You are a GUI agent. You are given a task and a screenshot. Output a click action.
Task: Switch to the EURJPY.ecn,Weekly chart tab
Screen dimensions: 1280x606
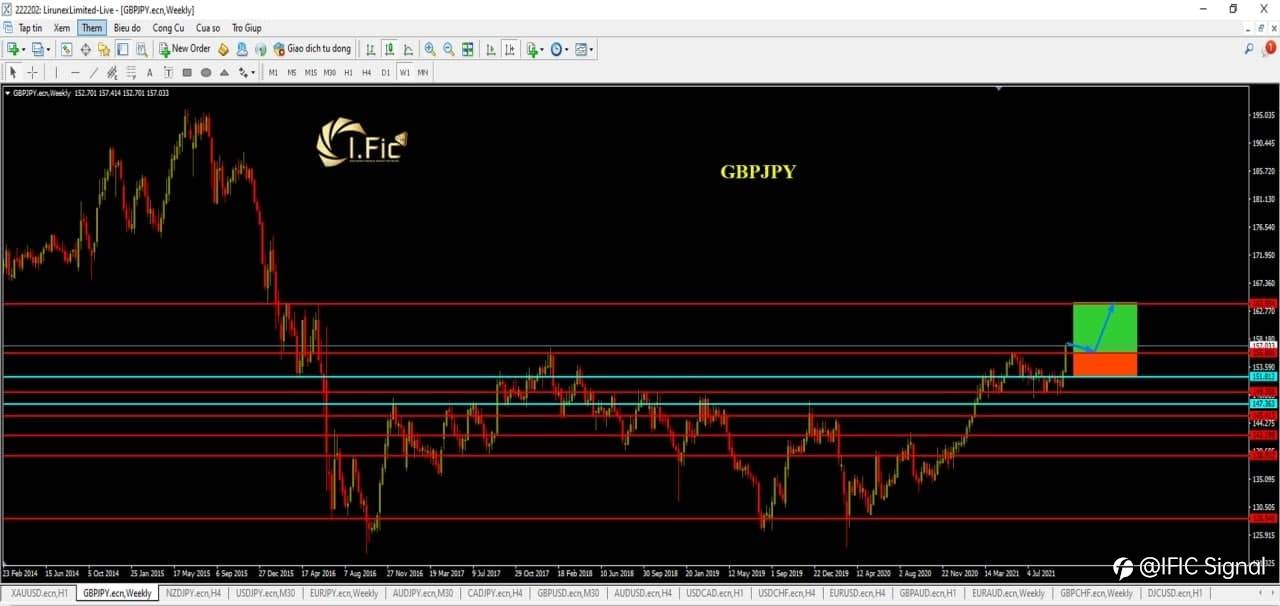click(344, 593)
